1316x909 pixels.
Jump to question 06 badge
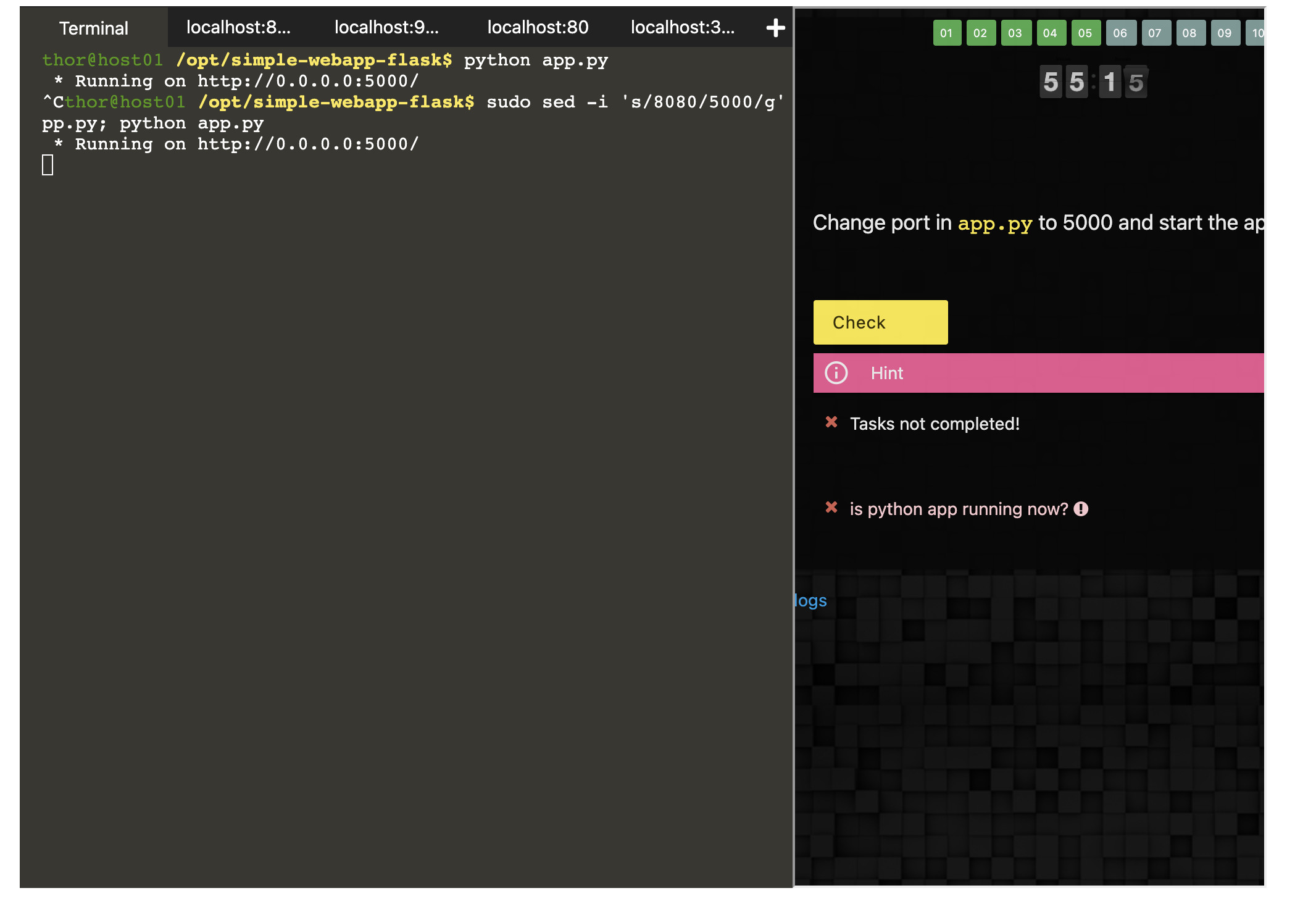coord(1120,33)
